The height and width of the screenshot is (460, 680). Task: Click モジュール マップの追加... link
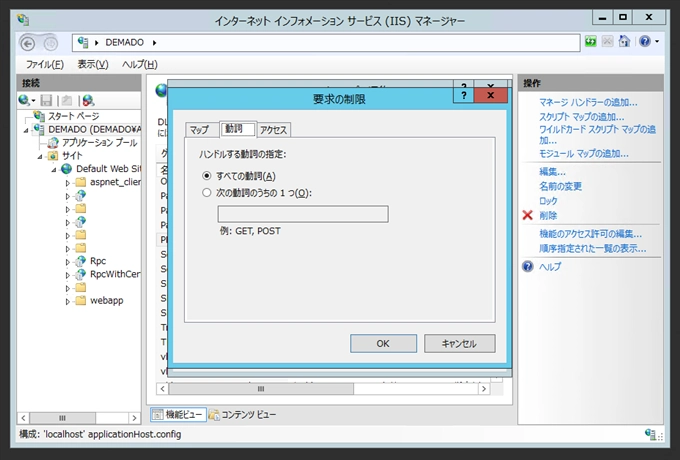tap(584, 154)
